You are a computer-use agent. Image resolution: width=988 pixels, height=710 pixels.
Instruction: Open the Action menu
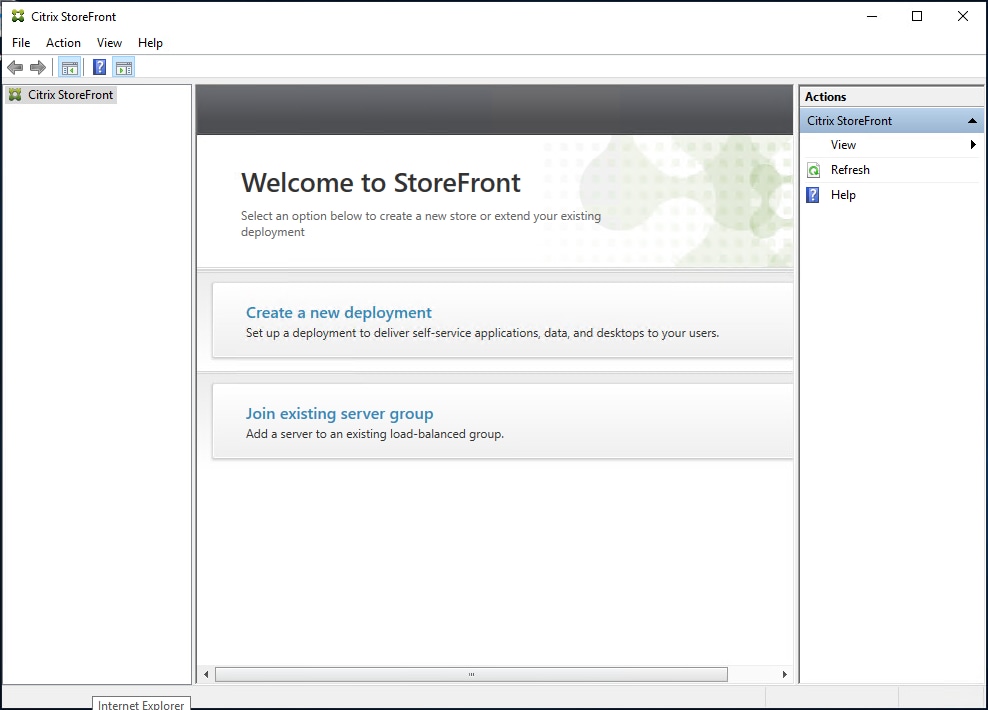[63, 42]
